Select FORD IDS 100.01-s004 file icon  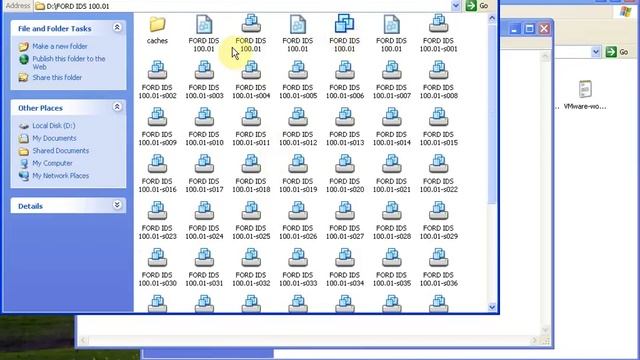pyautogui.click(x=251, y=70)
